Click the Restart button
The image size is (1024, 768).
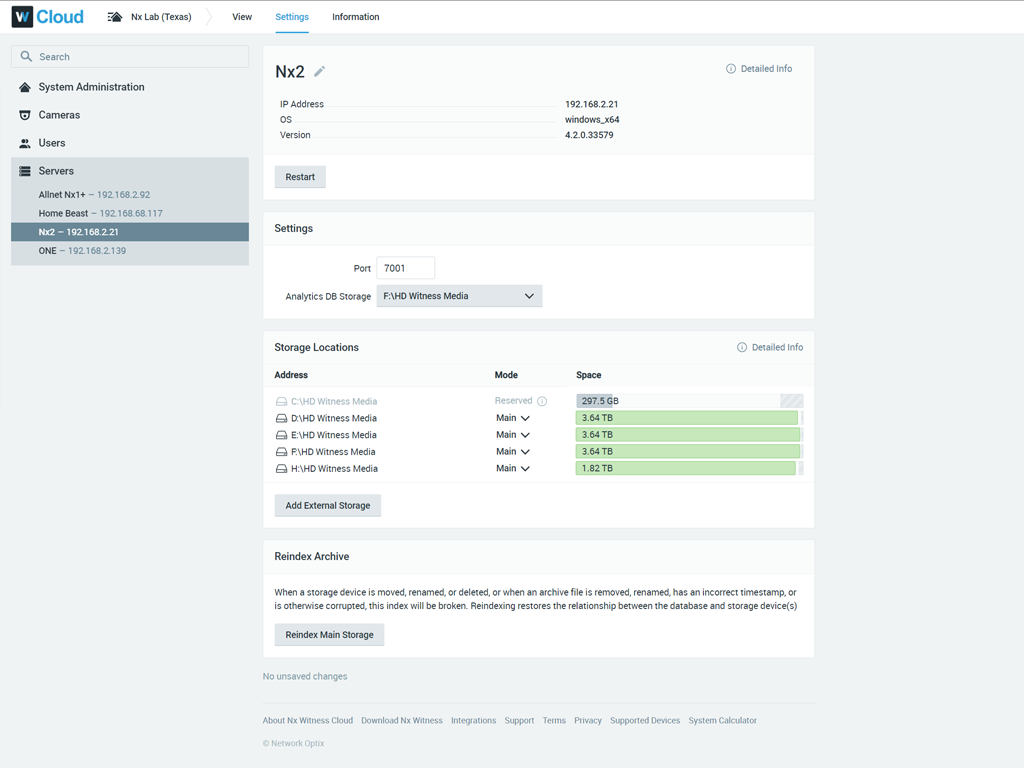click(x=300, y=177)
